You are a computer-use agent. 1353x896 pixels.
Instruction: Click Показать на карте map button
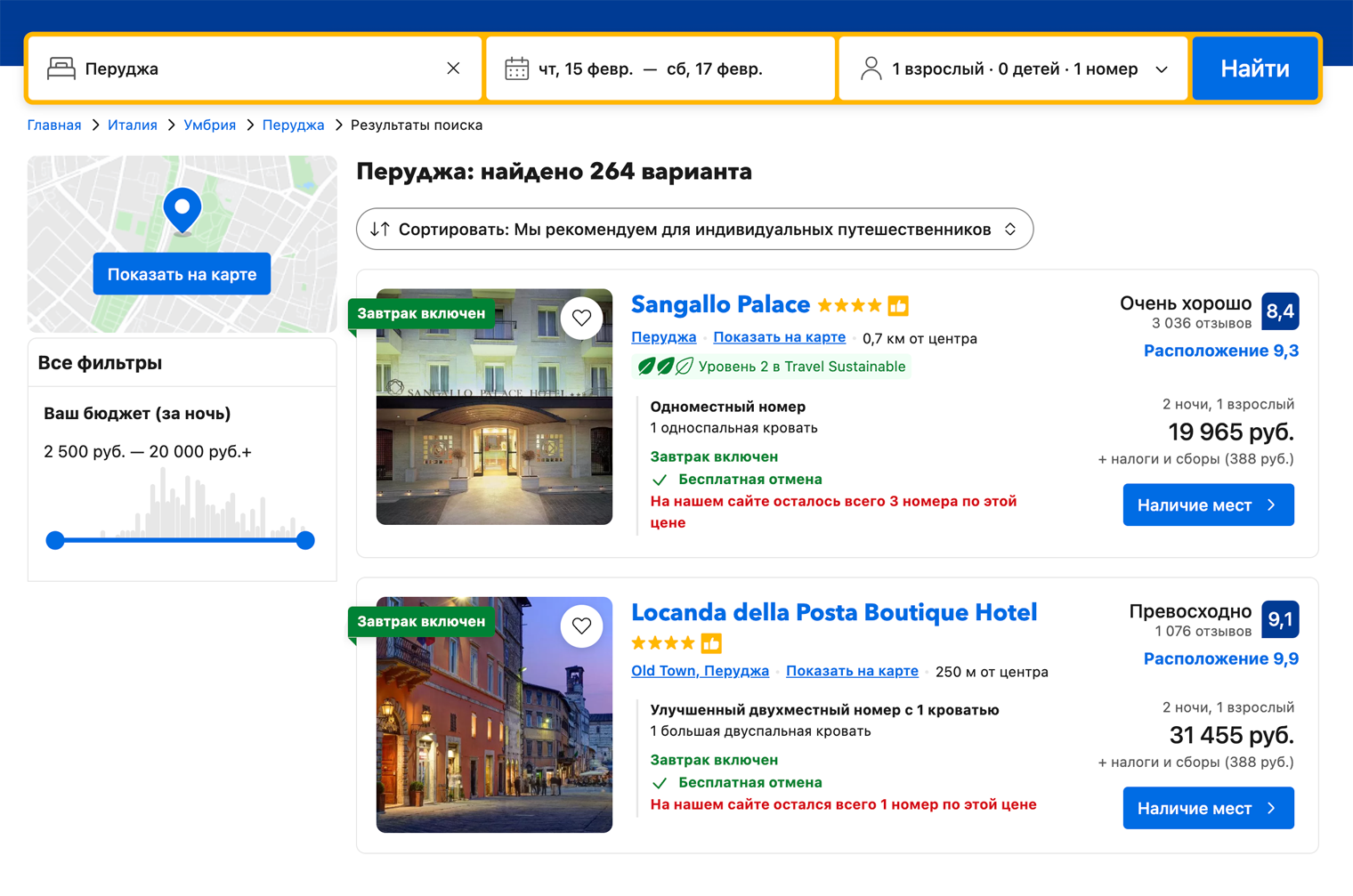[x=182, y=274]
